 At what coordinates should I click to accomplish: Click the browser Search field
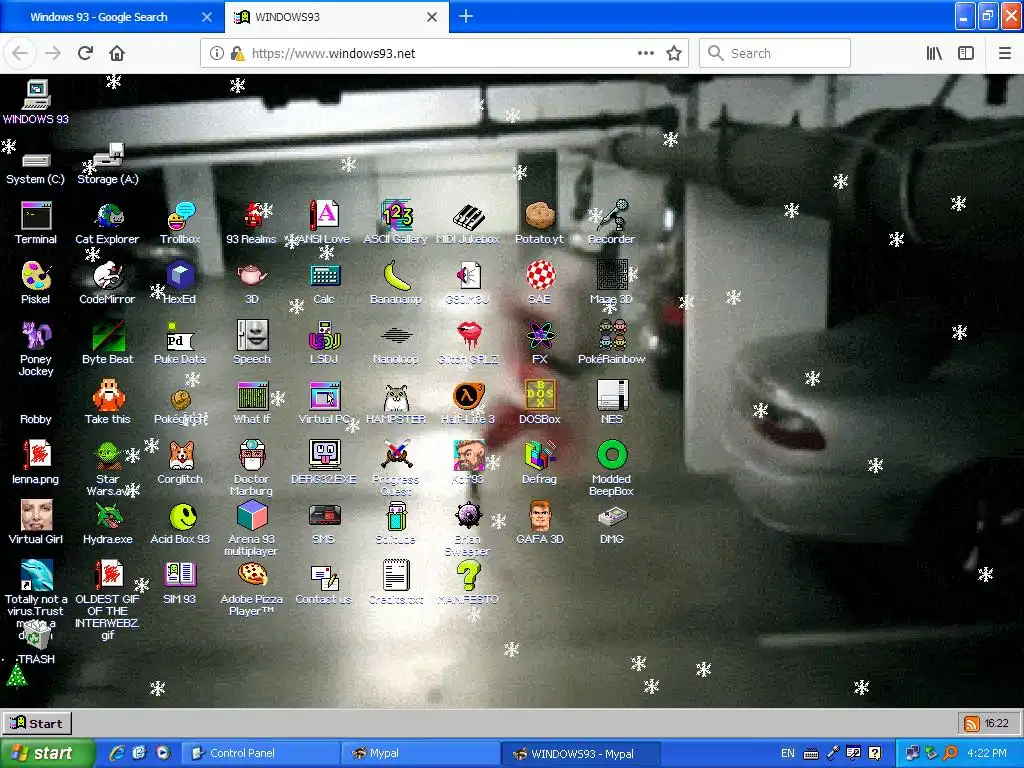click(x=775, y=53)
